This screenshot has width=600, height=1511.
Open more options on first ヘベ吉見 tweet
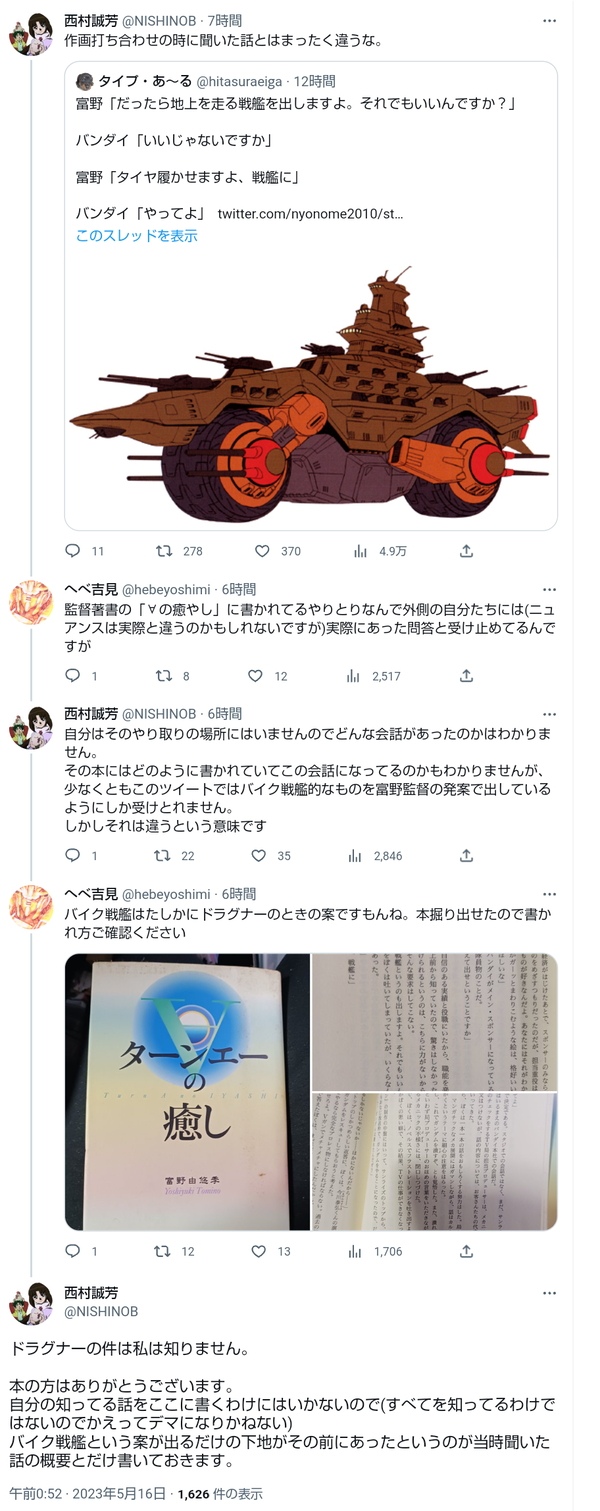(549, 590)
